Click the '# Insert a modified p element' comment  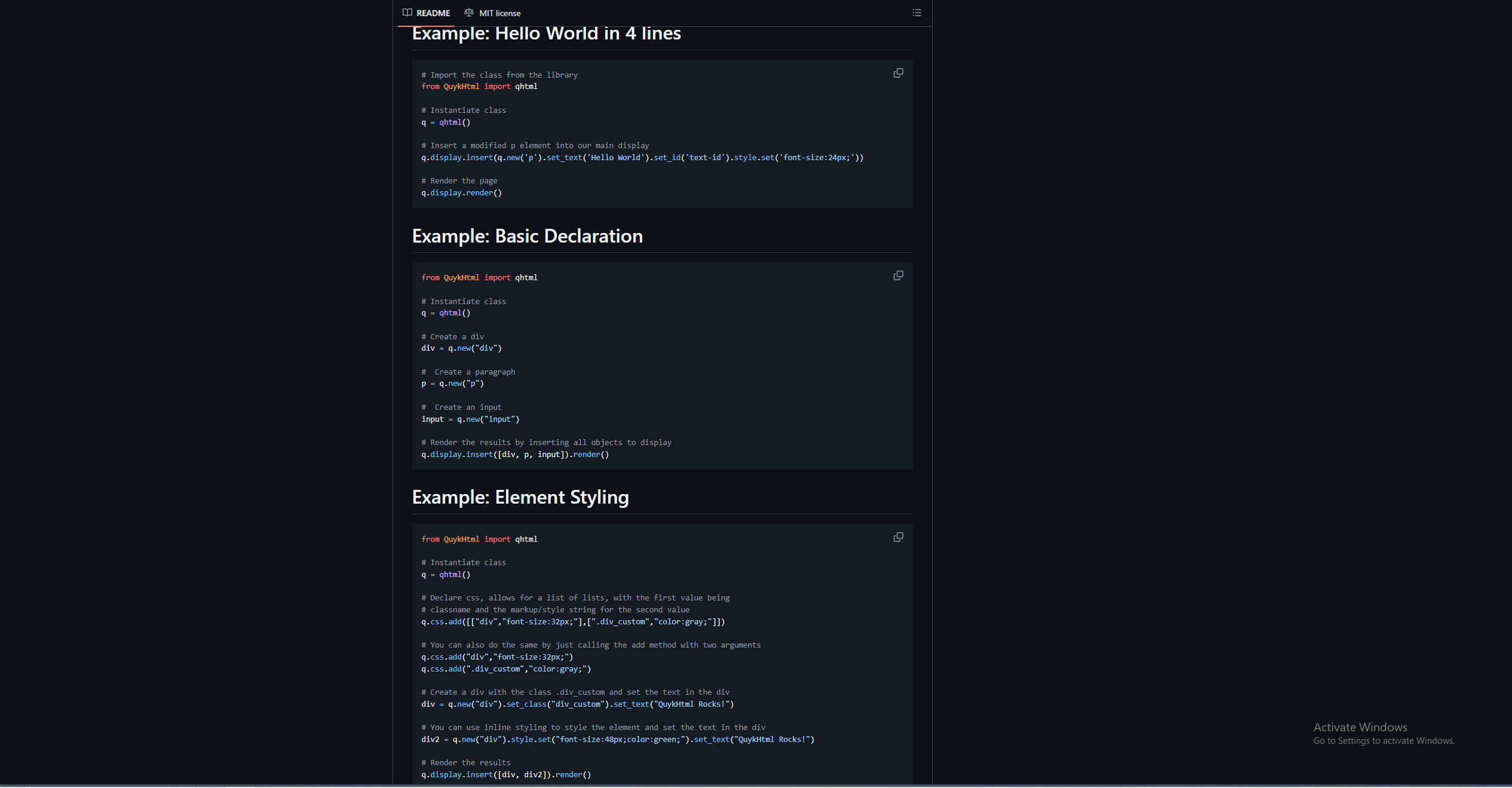[535, 146]
